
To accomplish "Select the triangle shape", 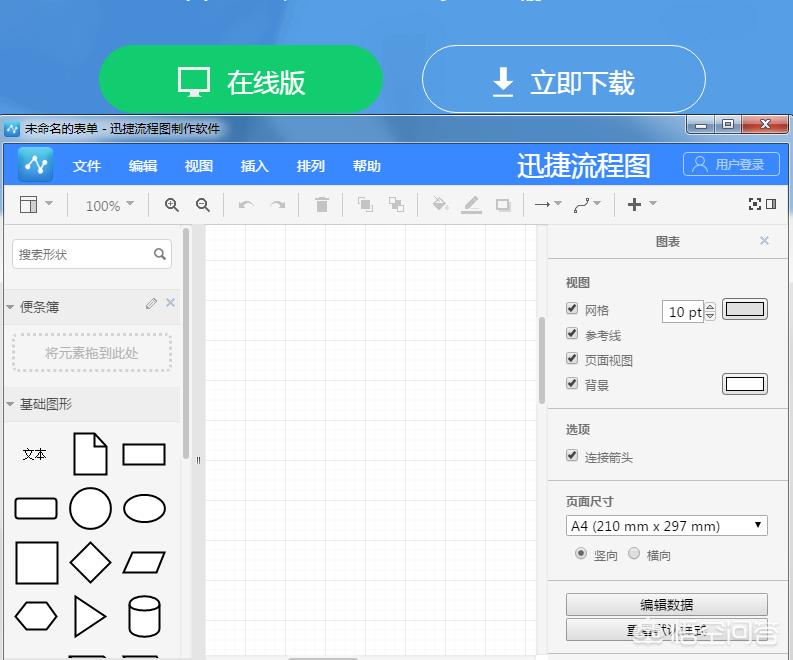I will pos(90,616).
